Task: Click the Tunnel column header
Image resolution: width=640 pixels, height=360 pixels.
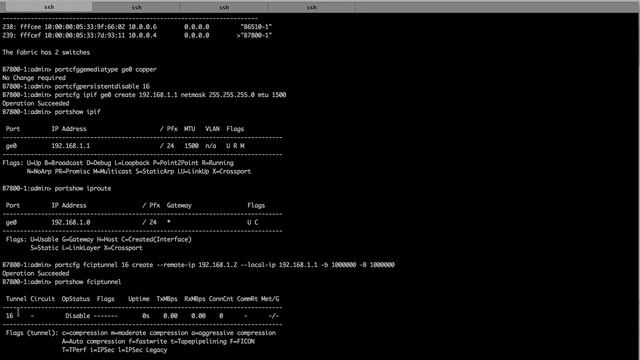Action: [16, 299]
